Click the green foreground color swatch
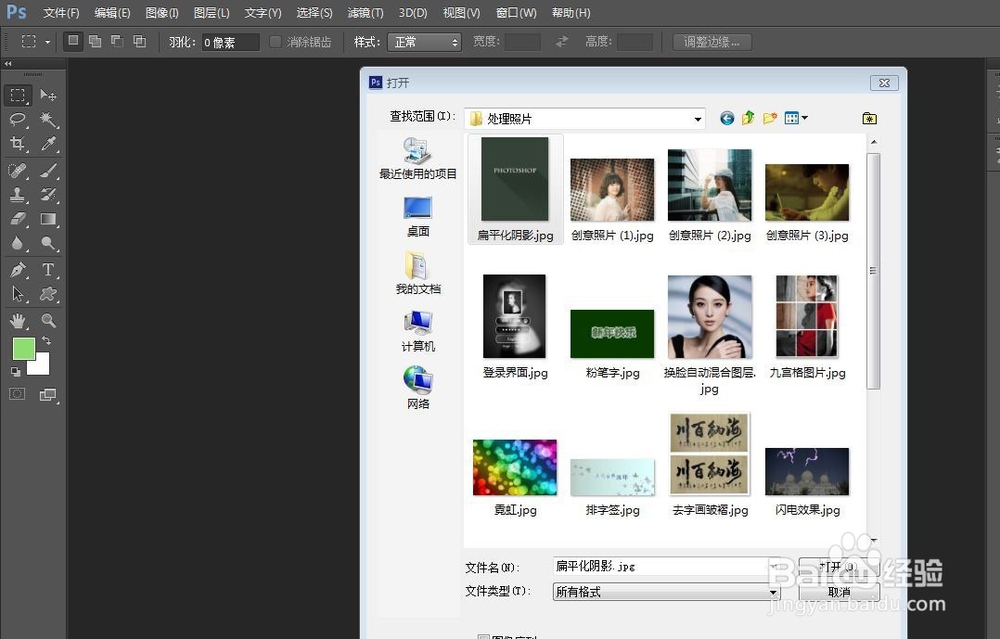Screen dimensions: 1000x639 point(25,348)
